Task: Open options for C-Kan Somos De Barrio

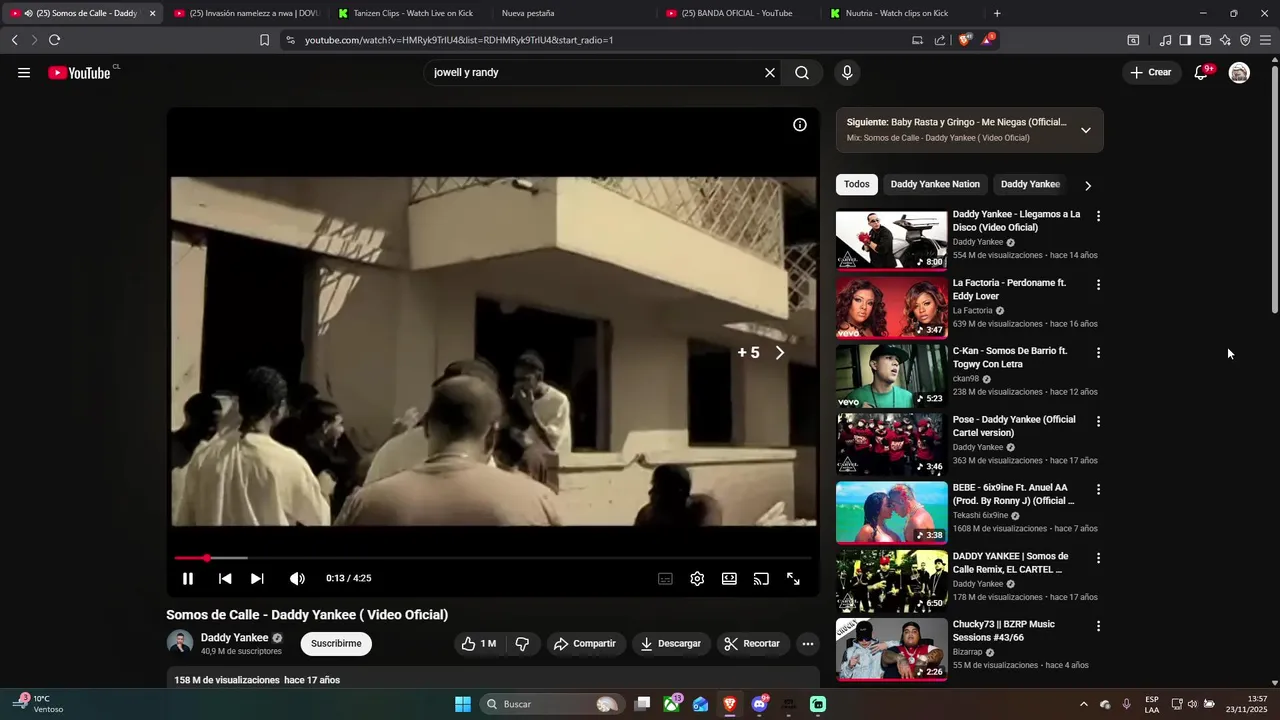Action: pos(1098,353)
